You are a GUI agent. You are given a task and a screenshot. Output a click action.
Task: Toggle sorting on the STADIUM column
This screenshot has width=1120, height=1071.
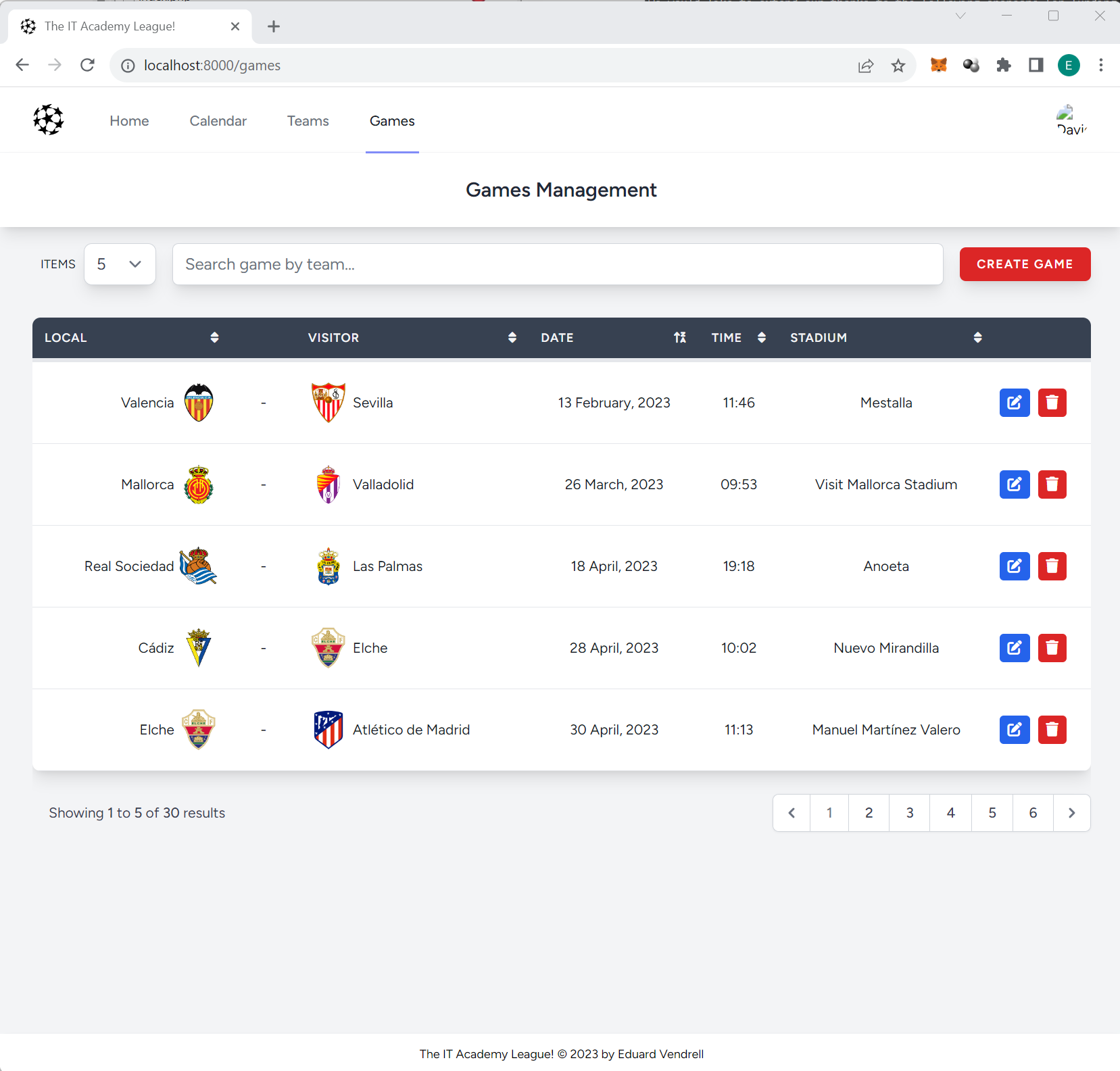click(977, 337)
